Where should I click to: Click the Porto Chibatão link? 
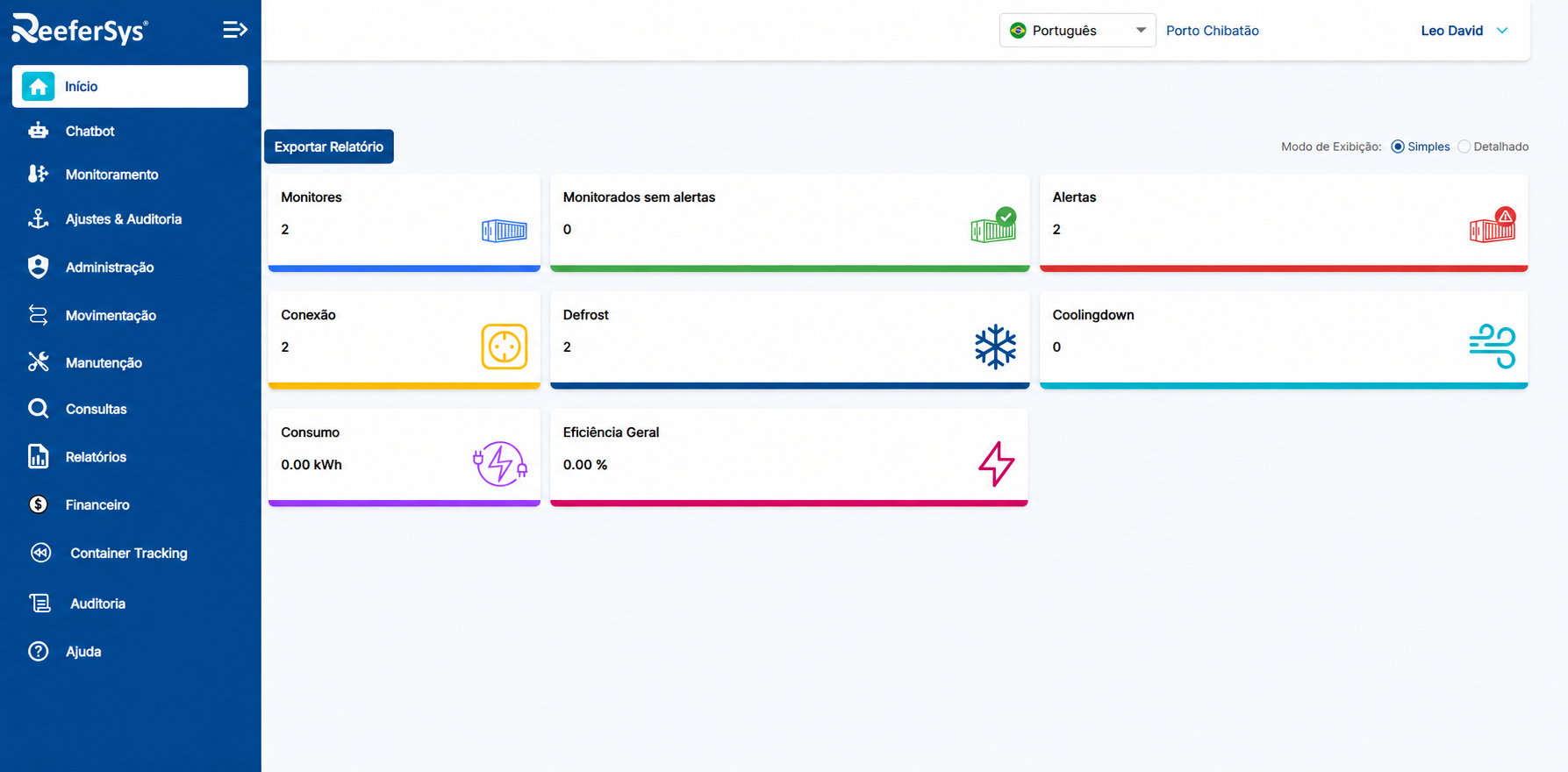click(x=1212, y=31)
